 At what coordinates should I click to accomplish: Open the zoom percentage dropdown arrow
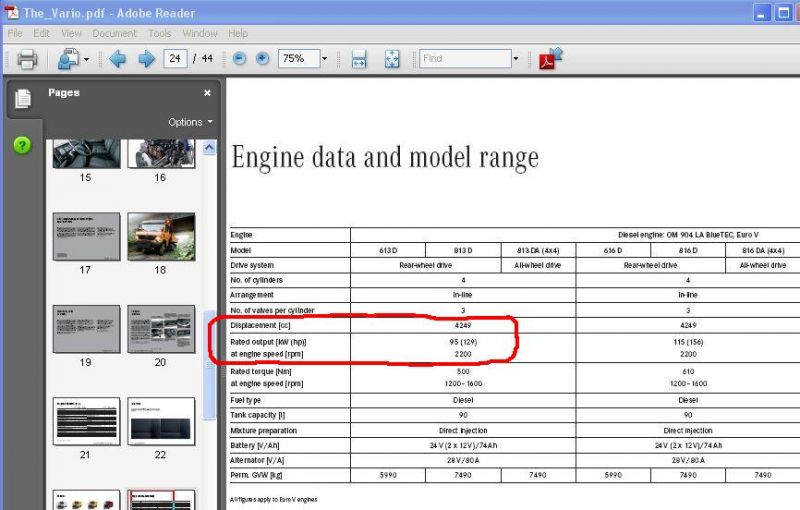tap(324, 59)
